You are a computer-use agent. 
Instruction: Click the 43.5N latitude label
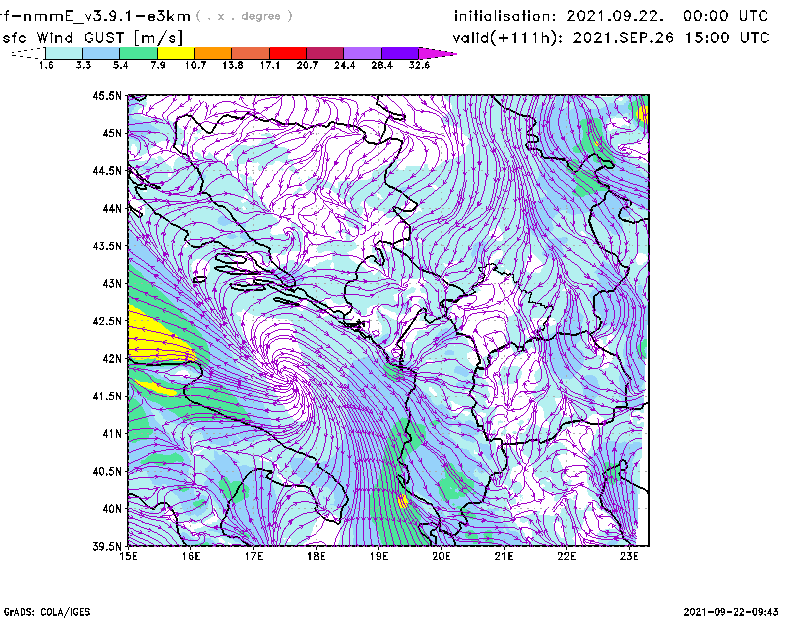coord(107,246)
